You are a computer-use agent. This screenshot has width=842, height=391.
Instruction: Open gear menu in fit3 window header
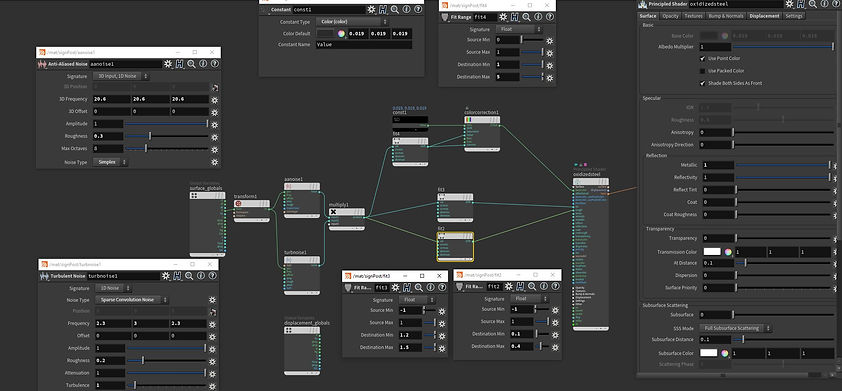[396, 288]
